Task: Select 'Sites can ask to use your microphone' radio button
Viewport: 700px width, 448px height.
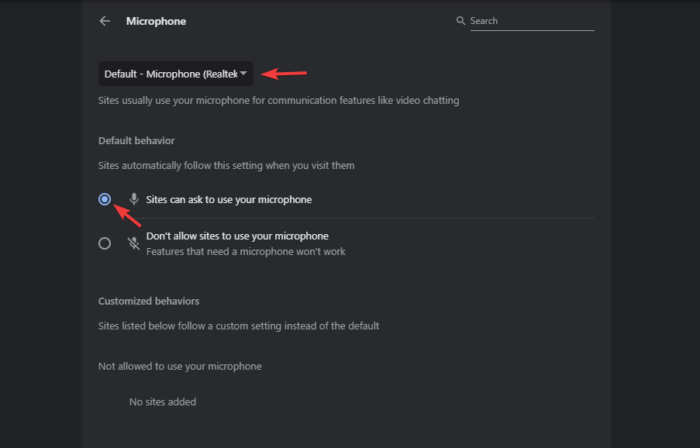Action: tap(105, 200)
